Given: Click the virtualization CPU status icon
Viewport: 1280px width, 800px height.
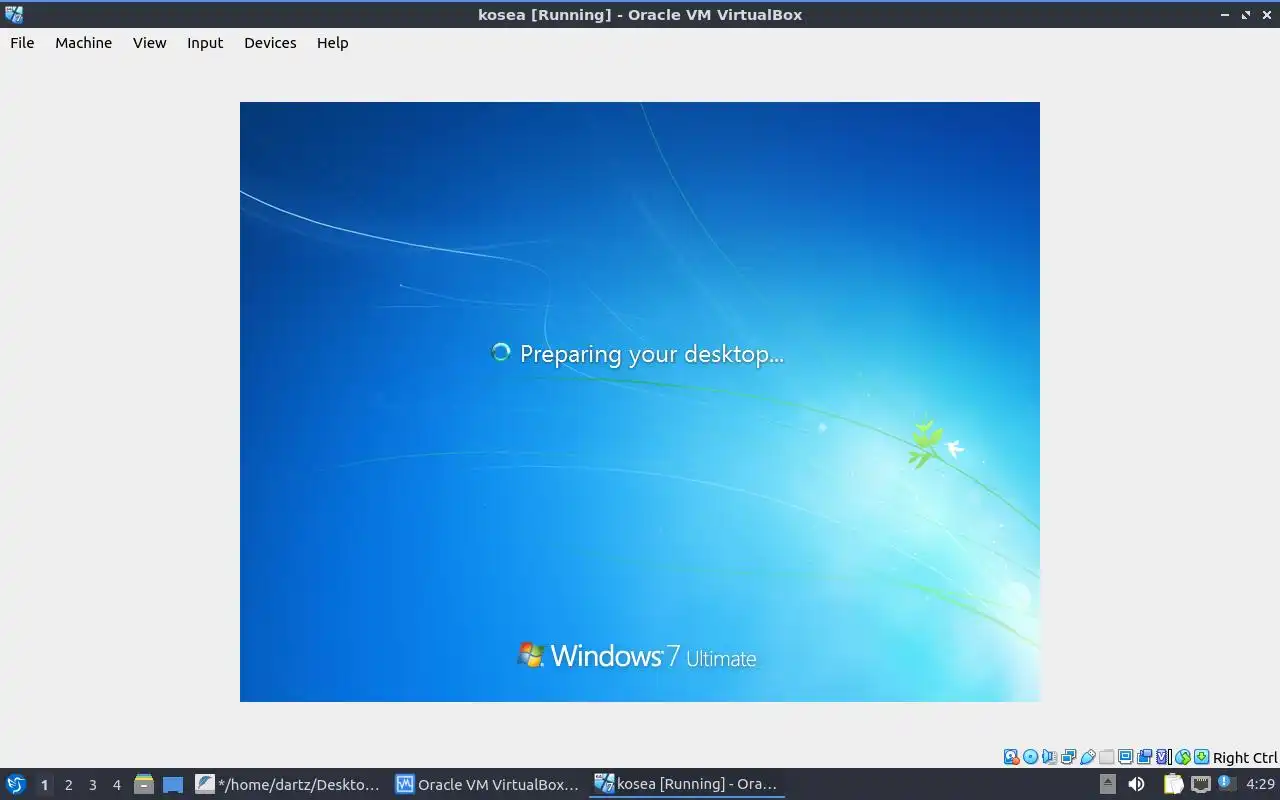Looking at the screenshot, I should click(x=1164, y=757).
